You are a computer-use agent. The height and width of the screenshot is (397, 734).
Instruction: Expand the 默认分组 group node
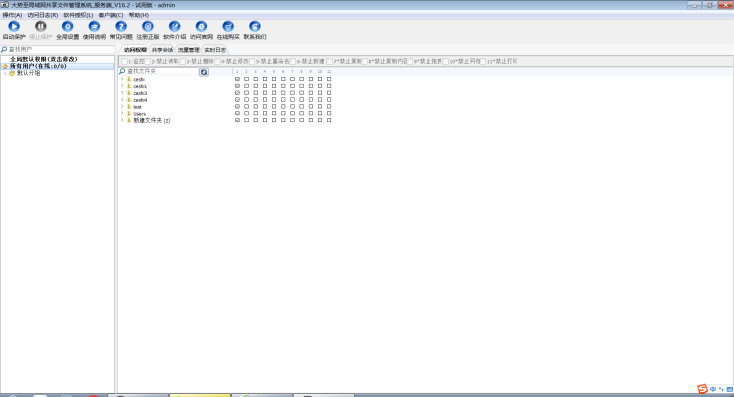[x=5, y=73]
